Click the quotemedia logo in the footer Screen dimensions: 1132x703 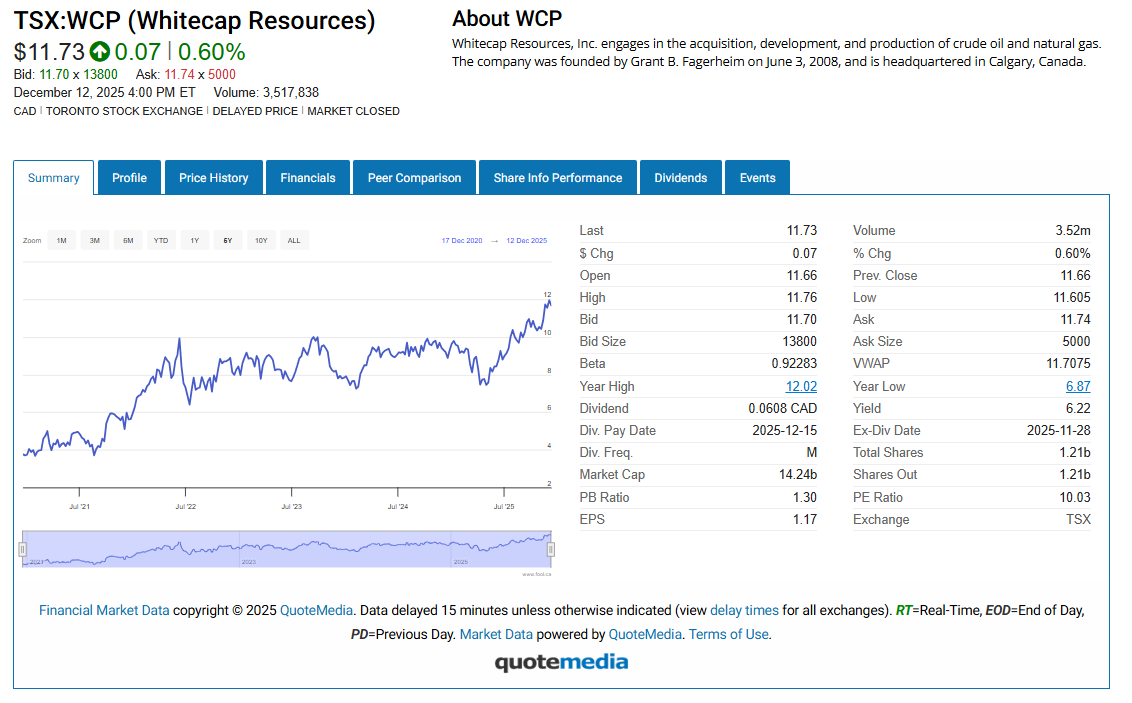(x=561, y=662)
